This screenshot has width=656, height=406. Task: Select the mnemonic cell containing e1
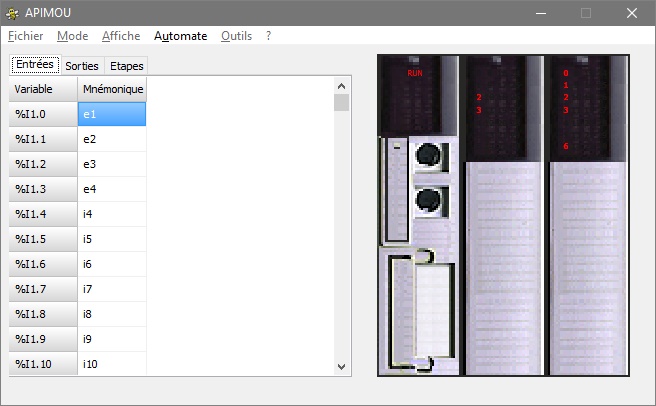pos(112,114)
